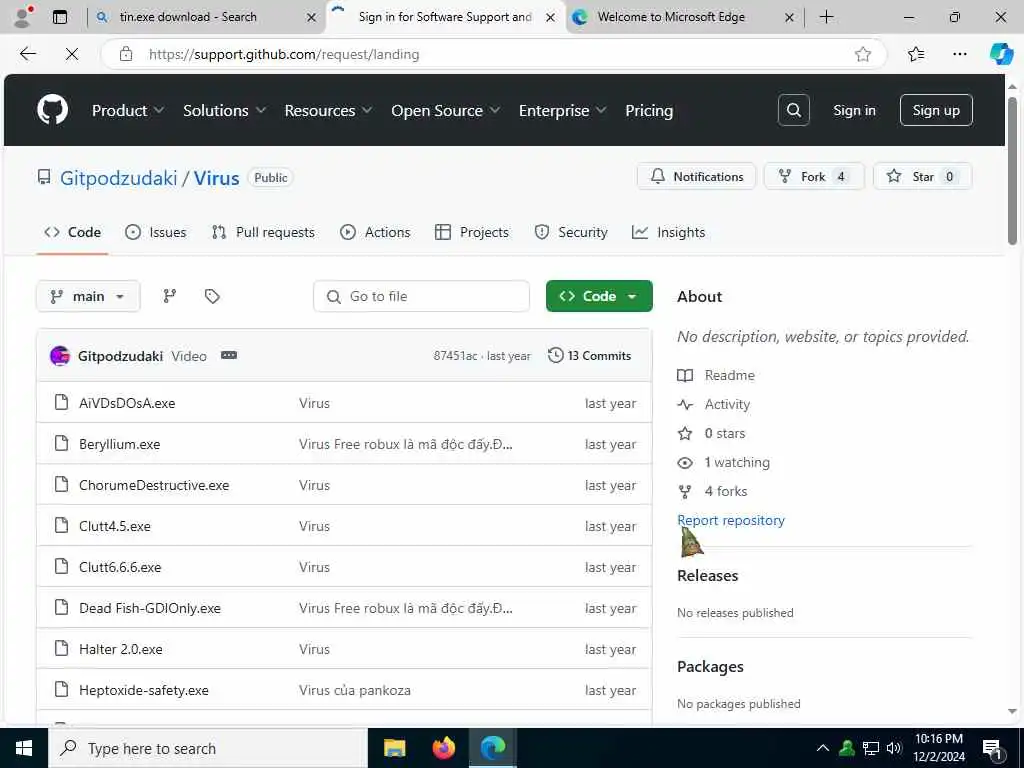The width and height of the screenshot is (1024, 768).
Task: Open tags icon next to branches
Action: pos(212,296)
